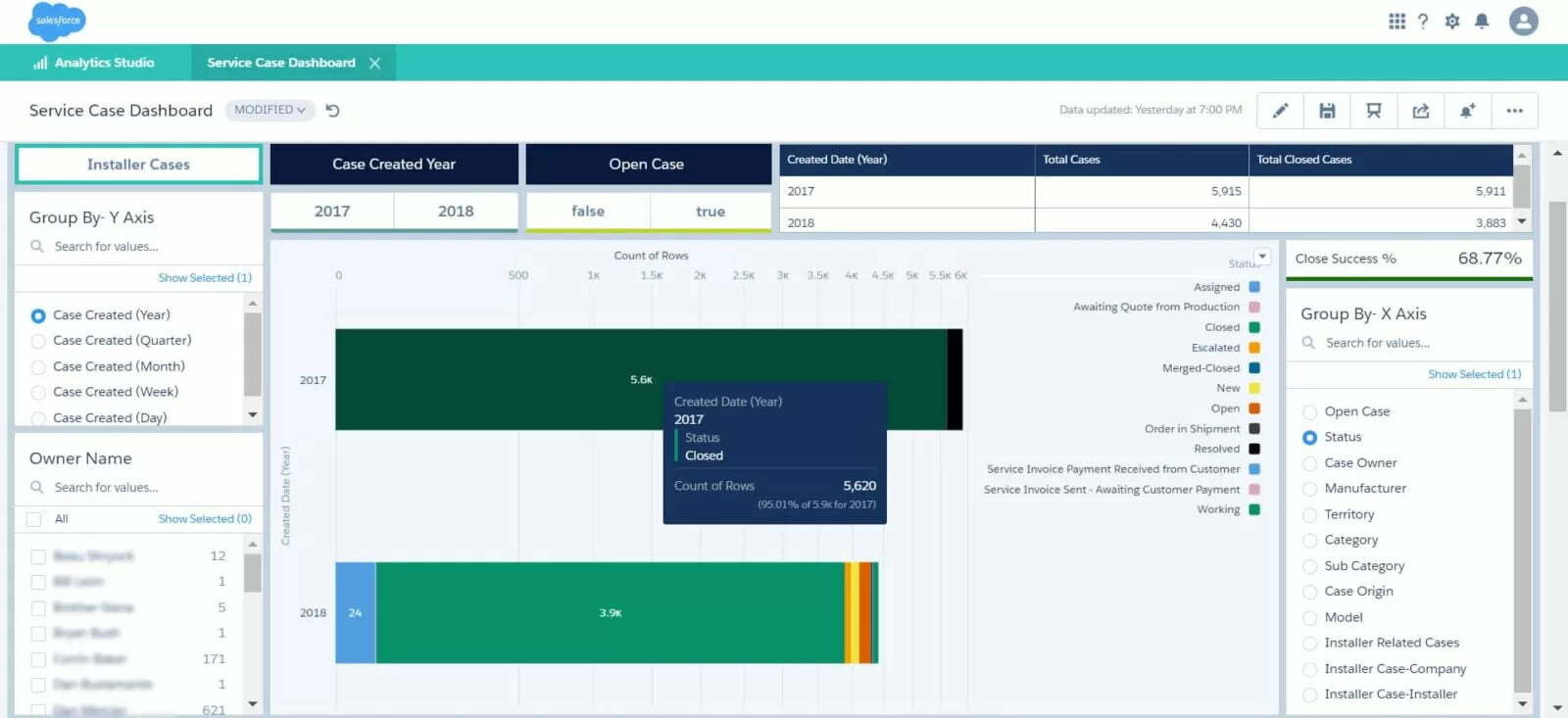Screen dimensions: 1568x718
Task: Click the Assigned legend color swatch
Action: coord(1254,287)
